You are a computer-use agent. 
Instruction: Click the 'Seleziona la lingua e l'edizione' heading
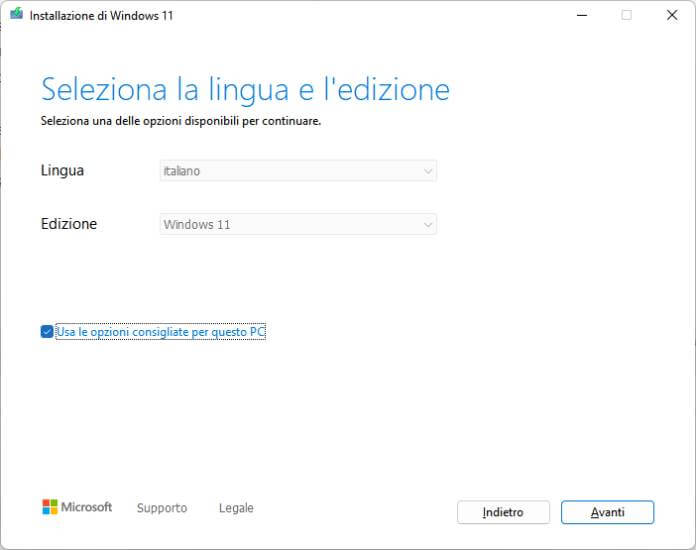pyautogui.click(x=245, y=89)
